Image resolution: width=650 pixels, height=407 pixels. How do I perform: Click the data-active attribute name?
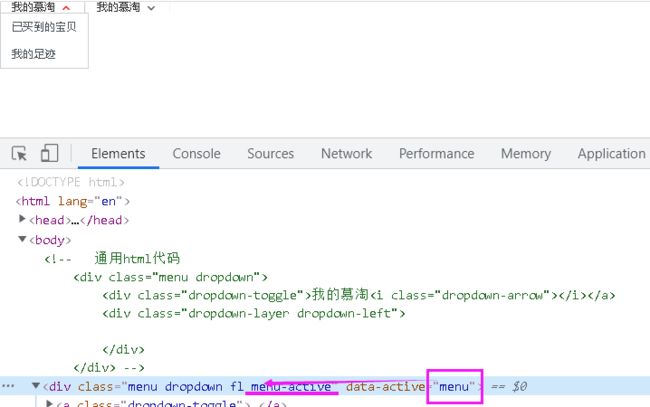(386, 387)
